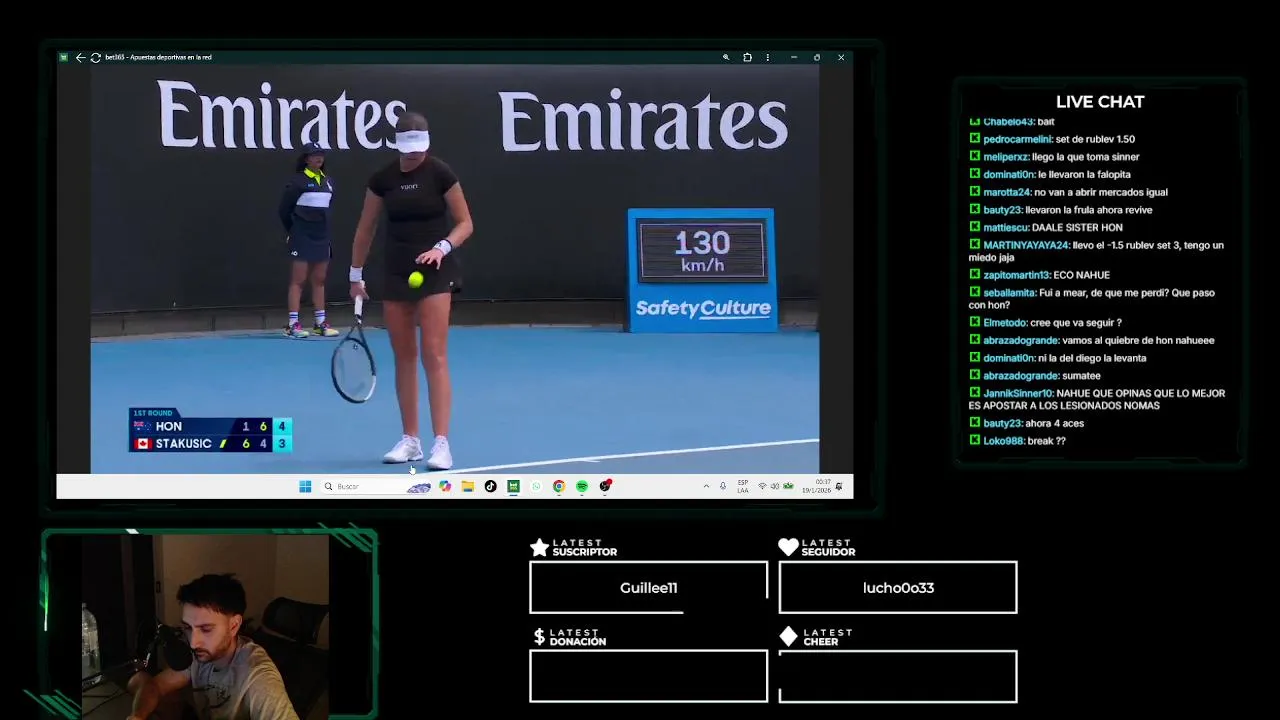The height and width of the screenshot is (720, 1280).
Task: Open the extensions puzzle icon in title bar
Action: (x=747, y=57)
